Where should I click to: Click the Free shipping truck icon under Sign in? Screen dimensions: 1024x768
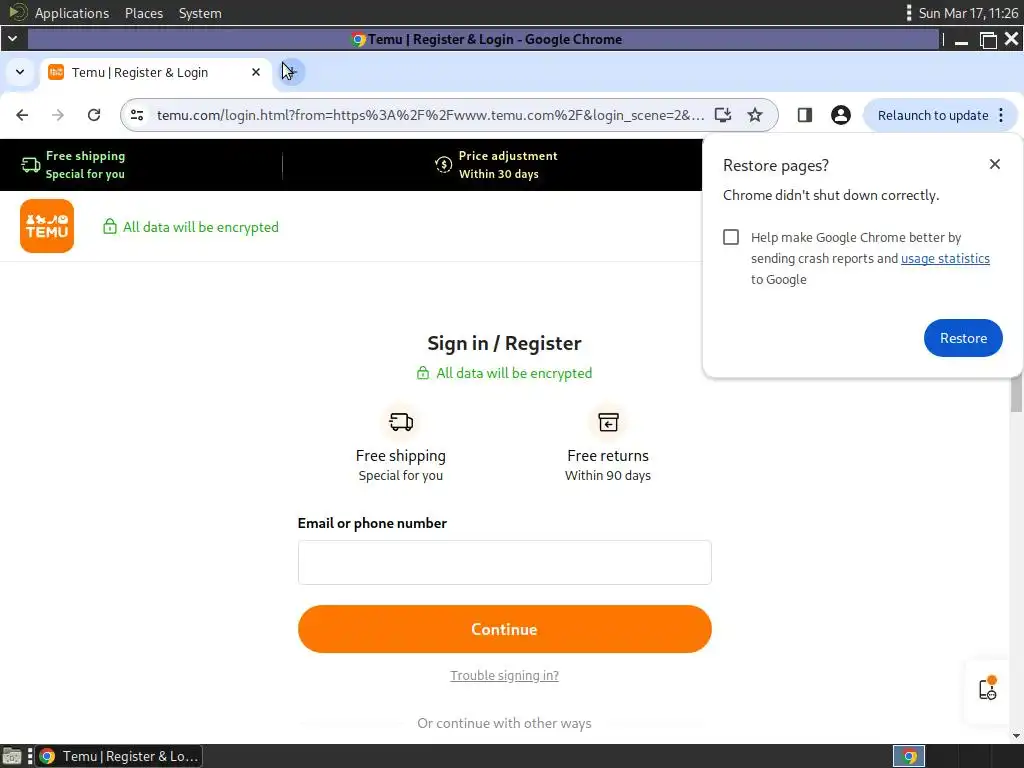click(x=401, y=422)
